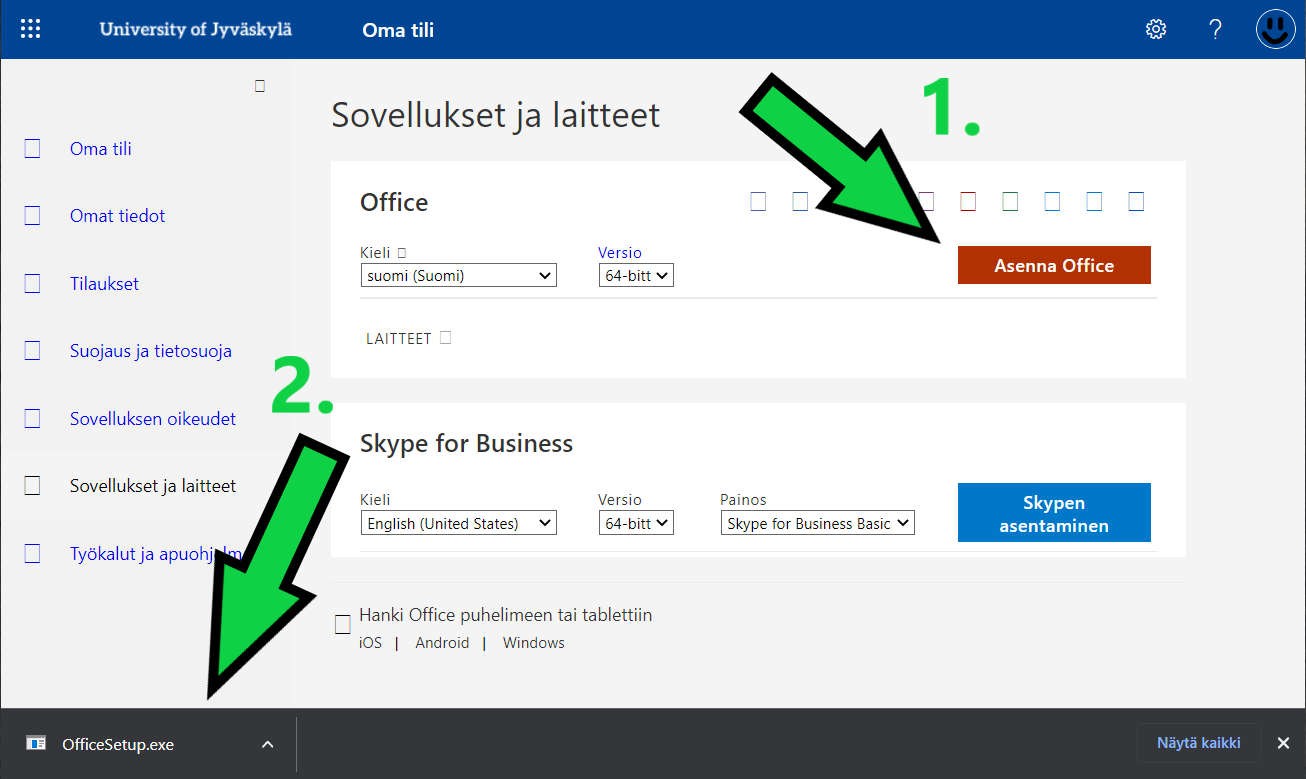The image size is (1306, 779).
Task: Close the downloads bar with X
Action: click(x=1283, y=743)
